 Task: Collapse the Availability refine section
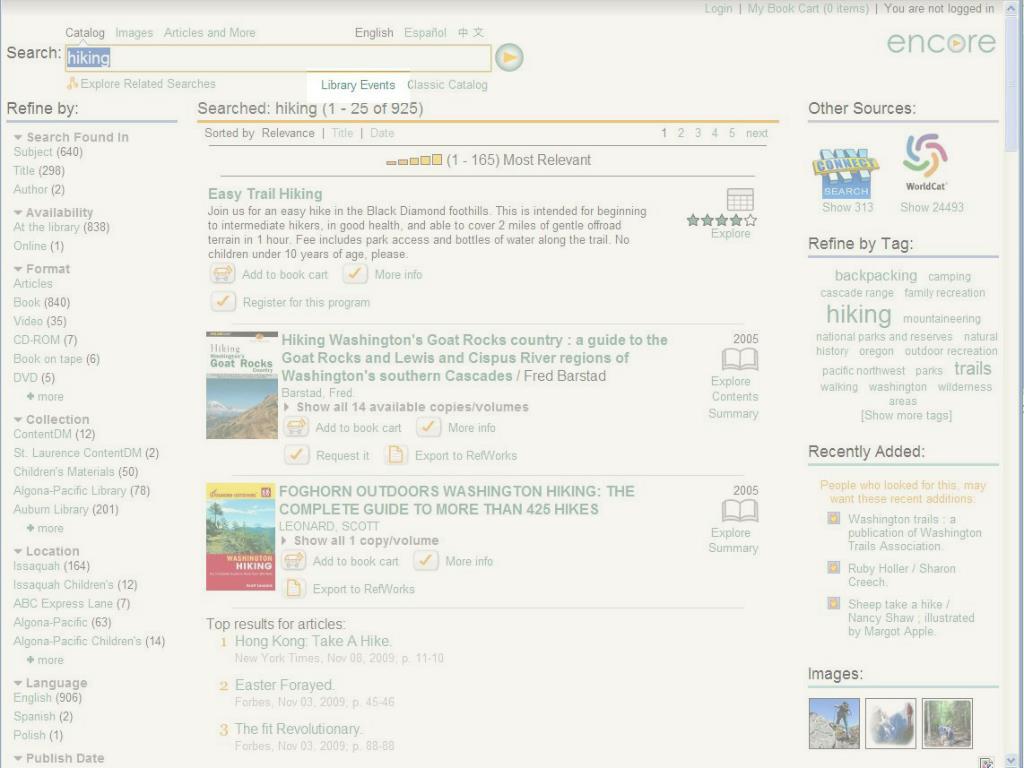click(18, 213)
